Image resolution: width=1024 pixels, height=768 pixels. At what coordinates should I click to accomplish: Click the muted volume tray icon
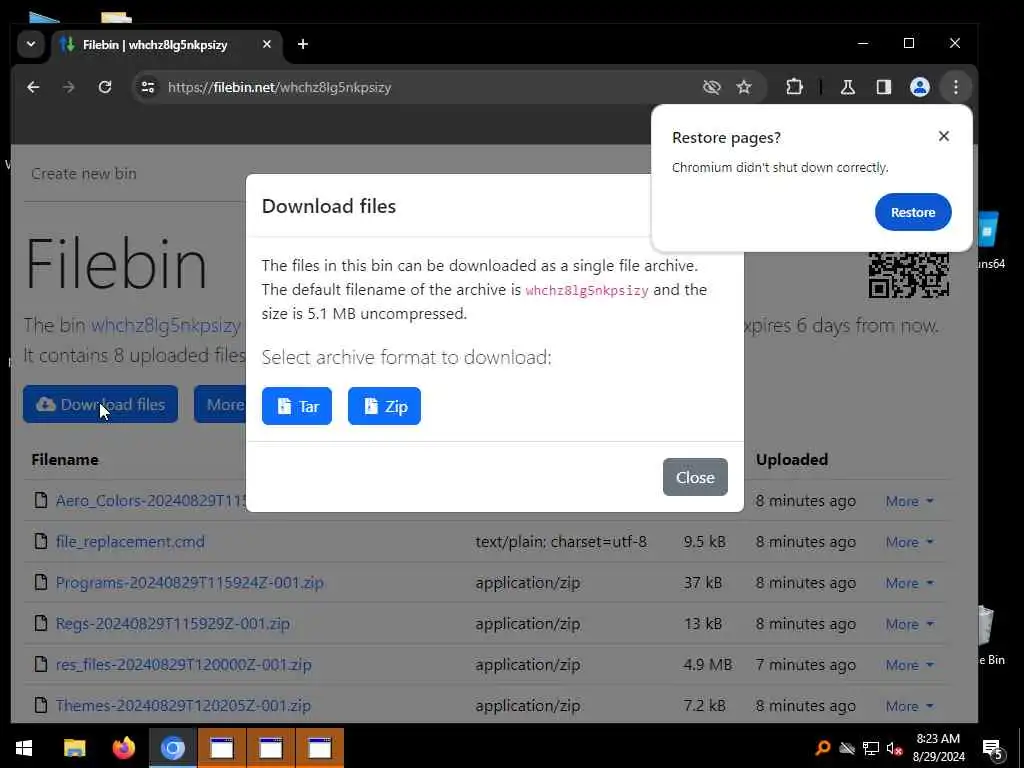click(894, 748)
